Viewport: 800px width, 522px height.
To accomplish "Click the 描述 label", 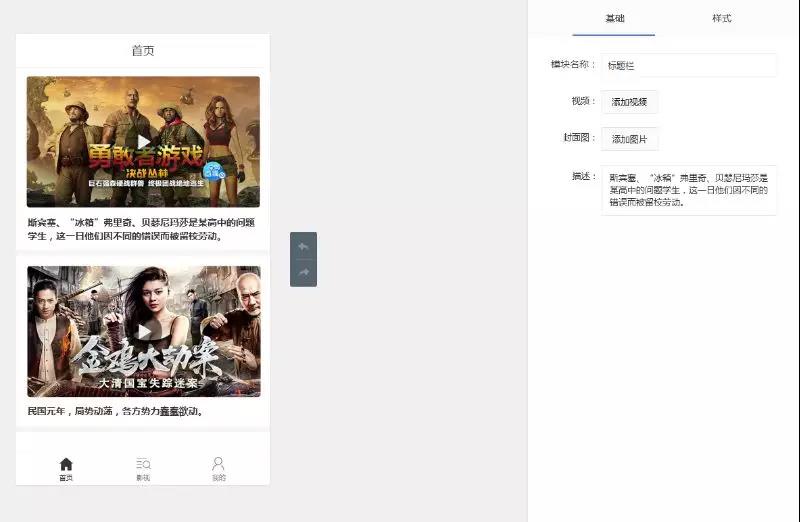I will [x=583, y=177].
